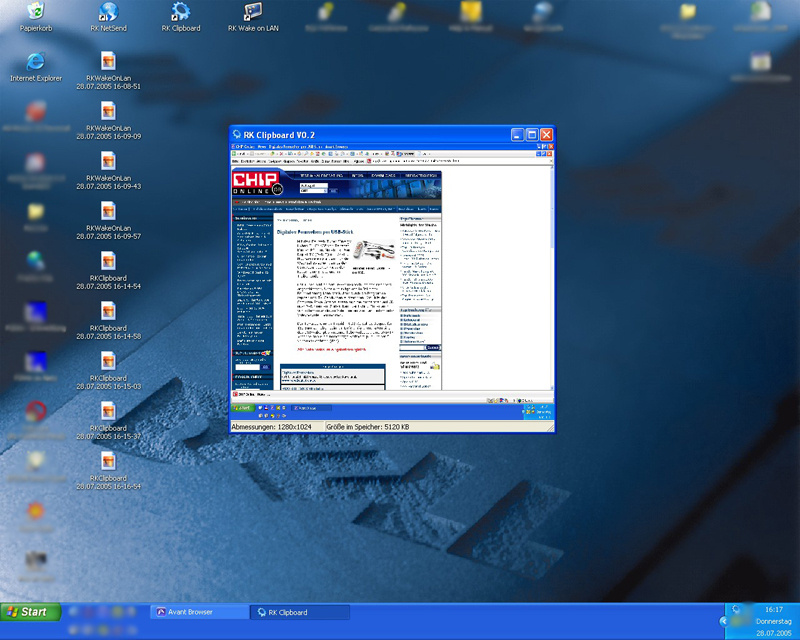Open the Papierkorb recycle bin icon
This screenshot has width=800, height=640.
(x=36, y=12)
